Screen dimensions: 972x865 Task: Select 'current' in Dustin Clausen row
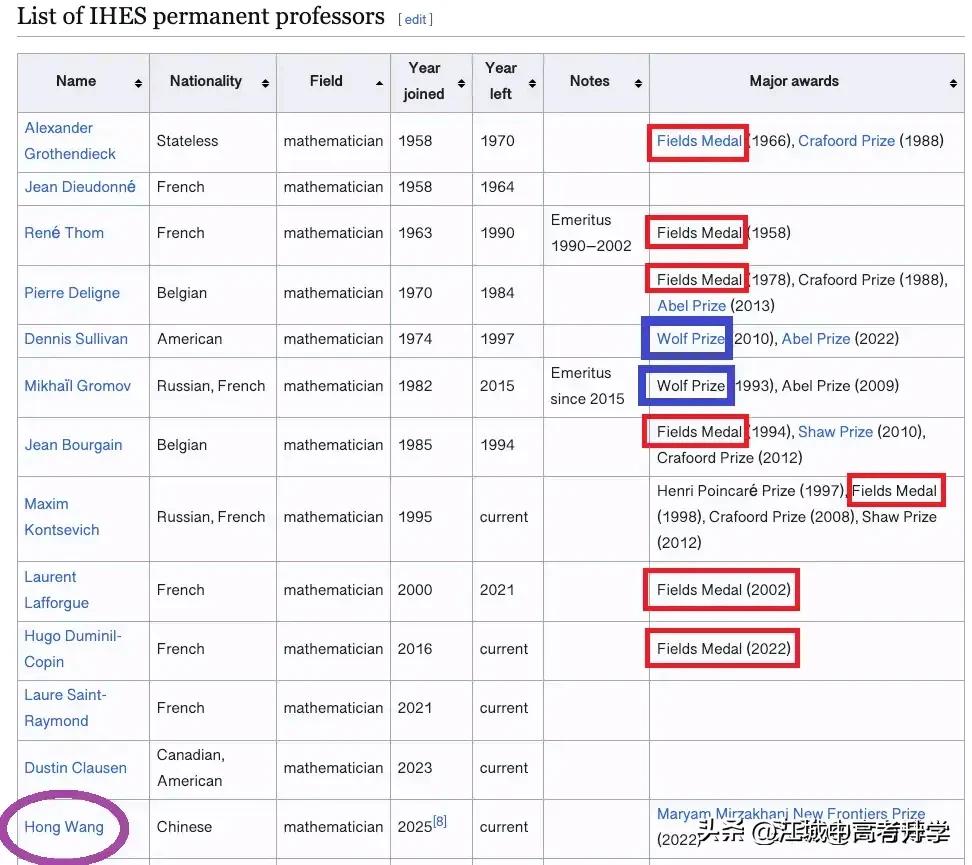coord(503,768)
